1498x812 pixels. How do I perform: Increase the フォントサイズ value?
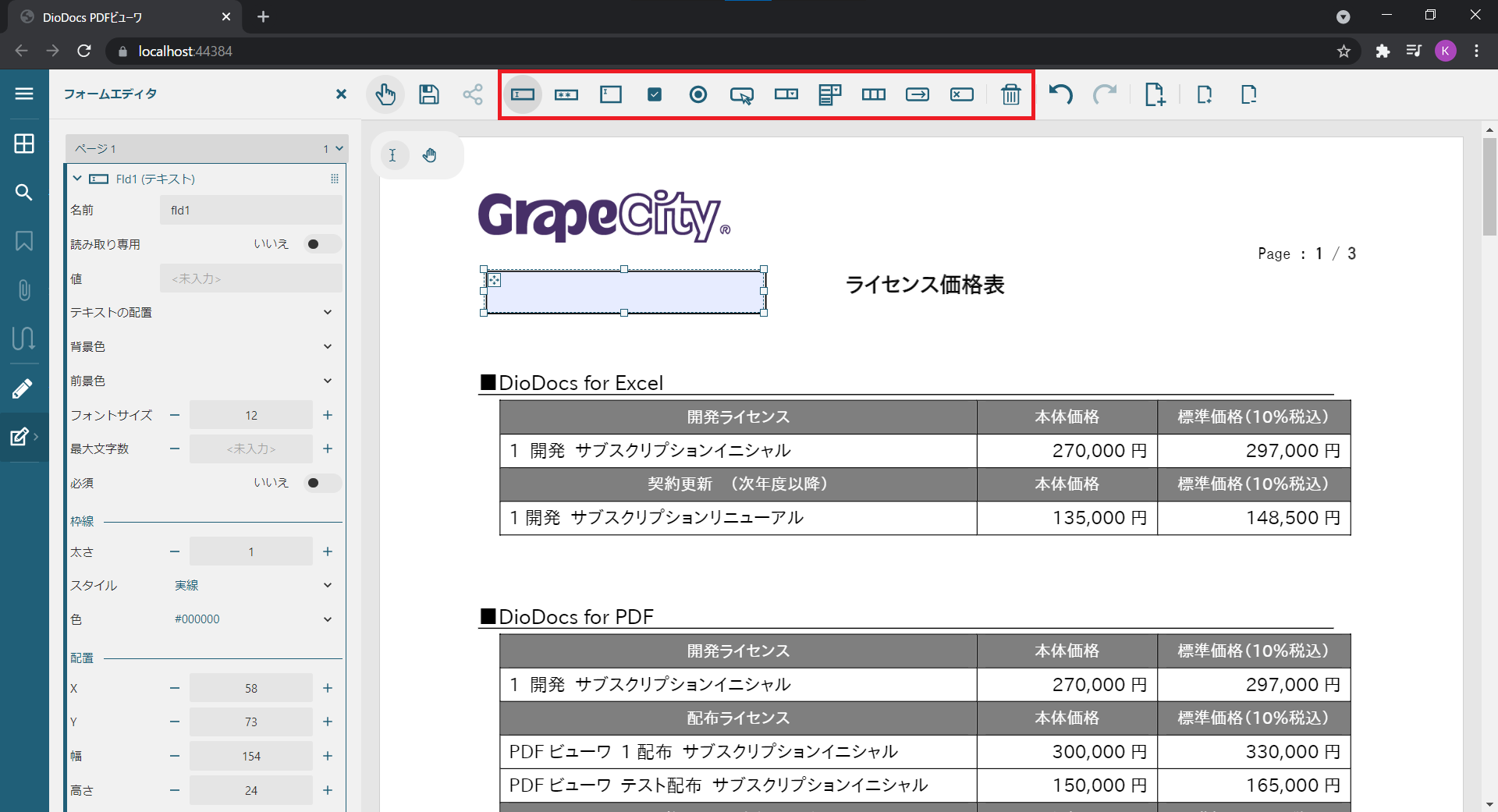pyautogui.click(x=328, y=415)
